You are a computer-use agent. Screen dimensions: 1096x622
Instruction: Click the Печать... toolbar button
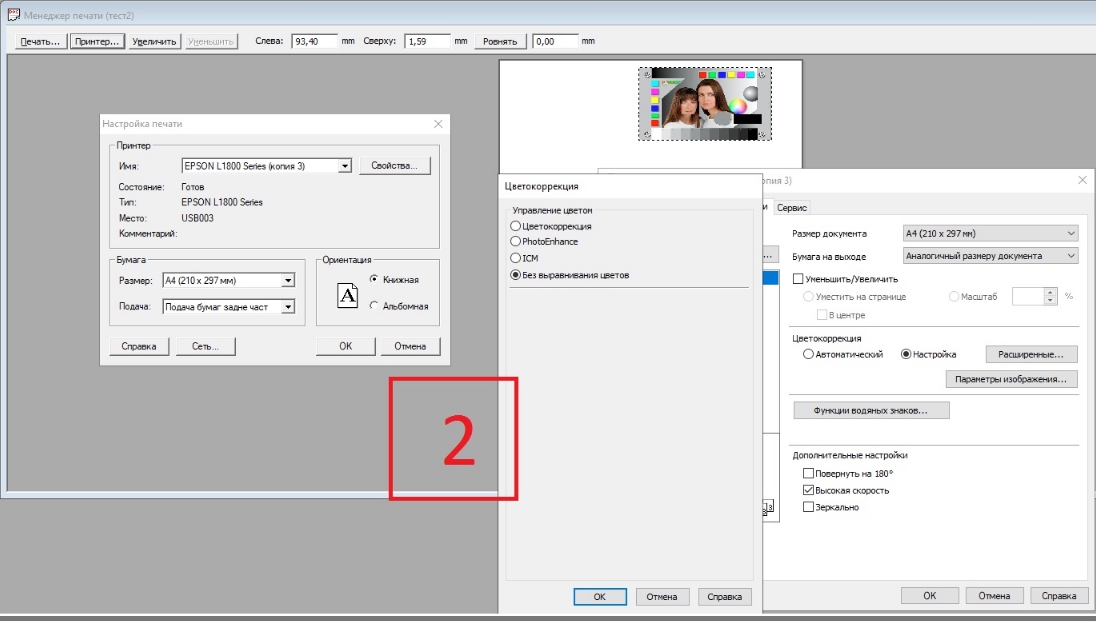[41, 41]
